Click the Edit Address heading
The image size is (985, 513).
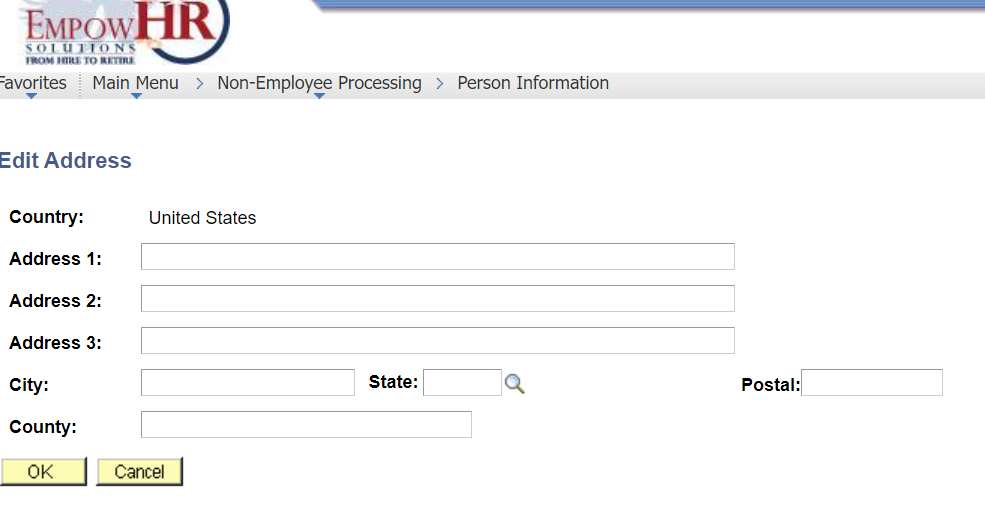[66, 161]
